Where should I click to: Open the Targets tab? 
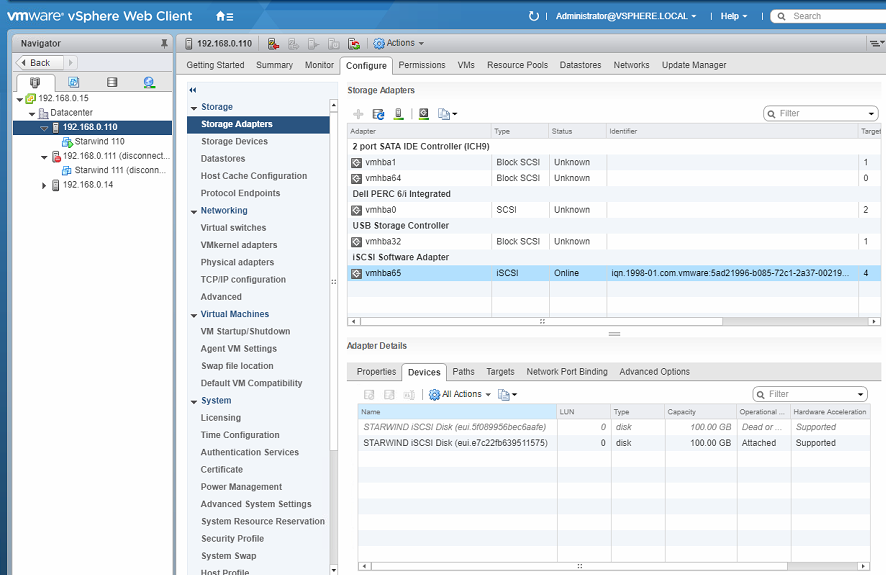pos(500,372)
